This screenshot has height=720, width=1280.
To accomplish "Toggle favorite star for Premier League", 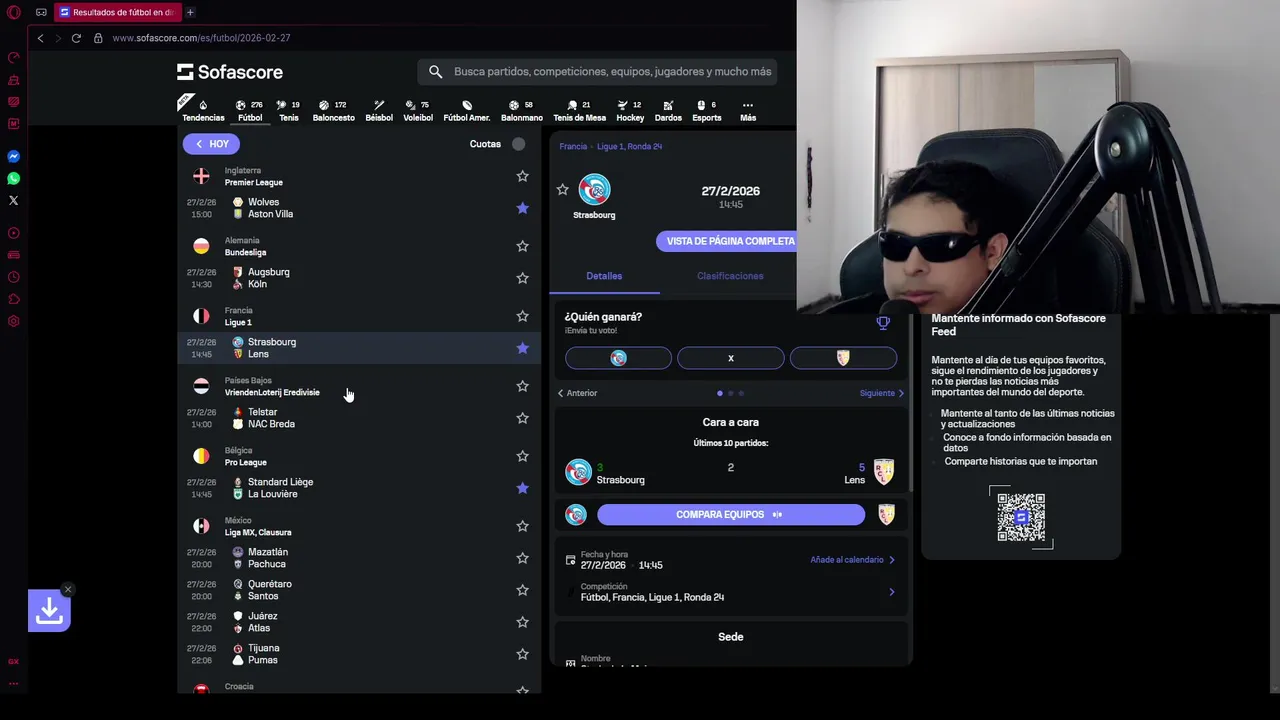I will (522, 176).
